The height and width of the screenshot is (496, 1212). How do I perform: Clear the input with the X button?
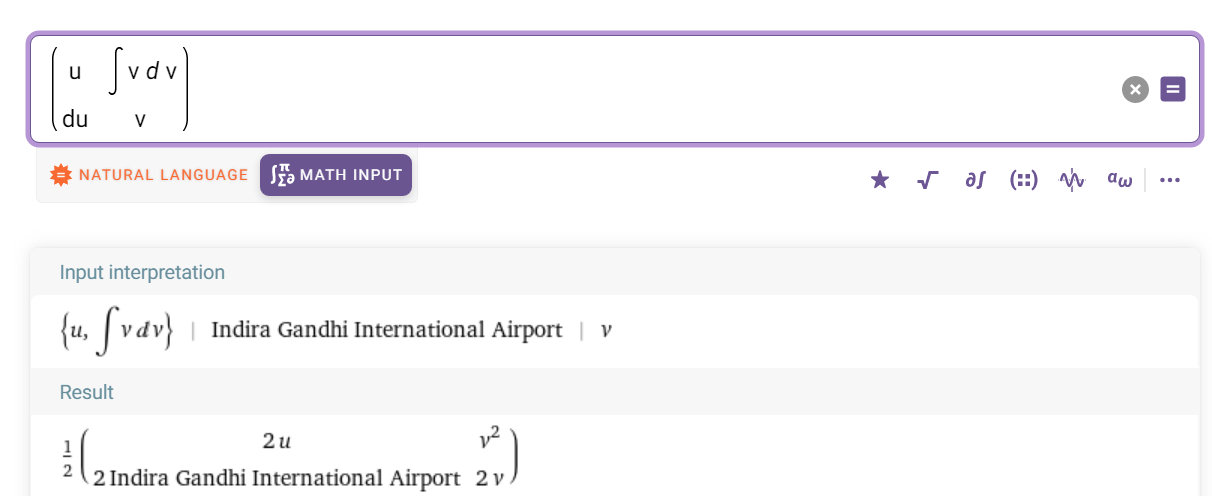(x=1135, y=90)
